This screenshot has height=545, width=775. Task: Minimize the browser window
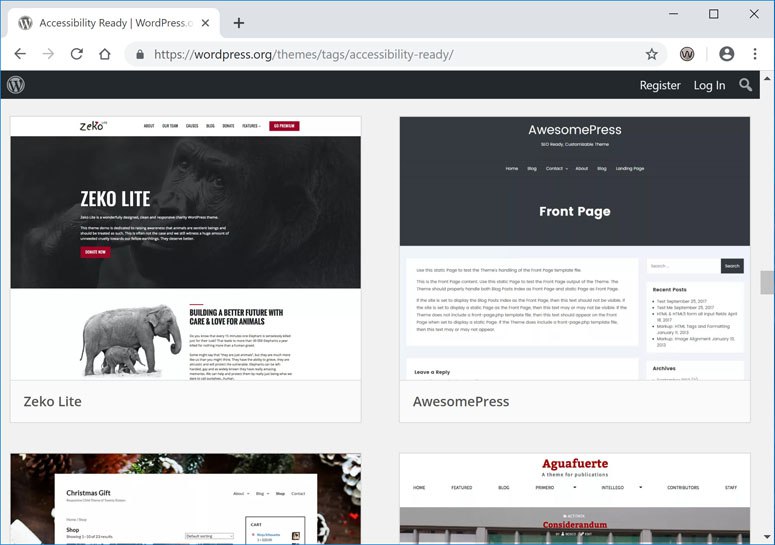pyautogui.click(x=673, y=14)
